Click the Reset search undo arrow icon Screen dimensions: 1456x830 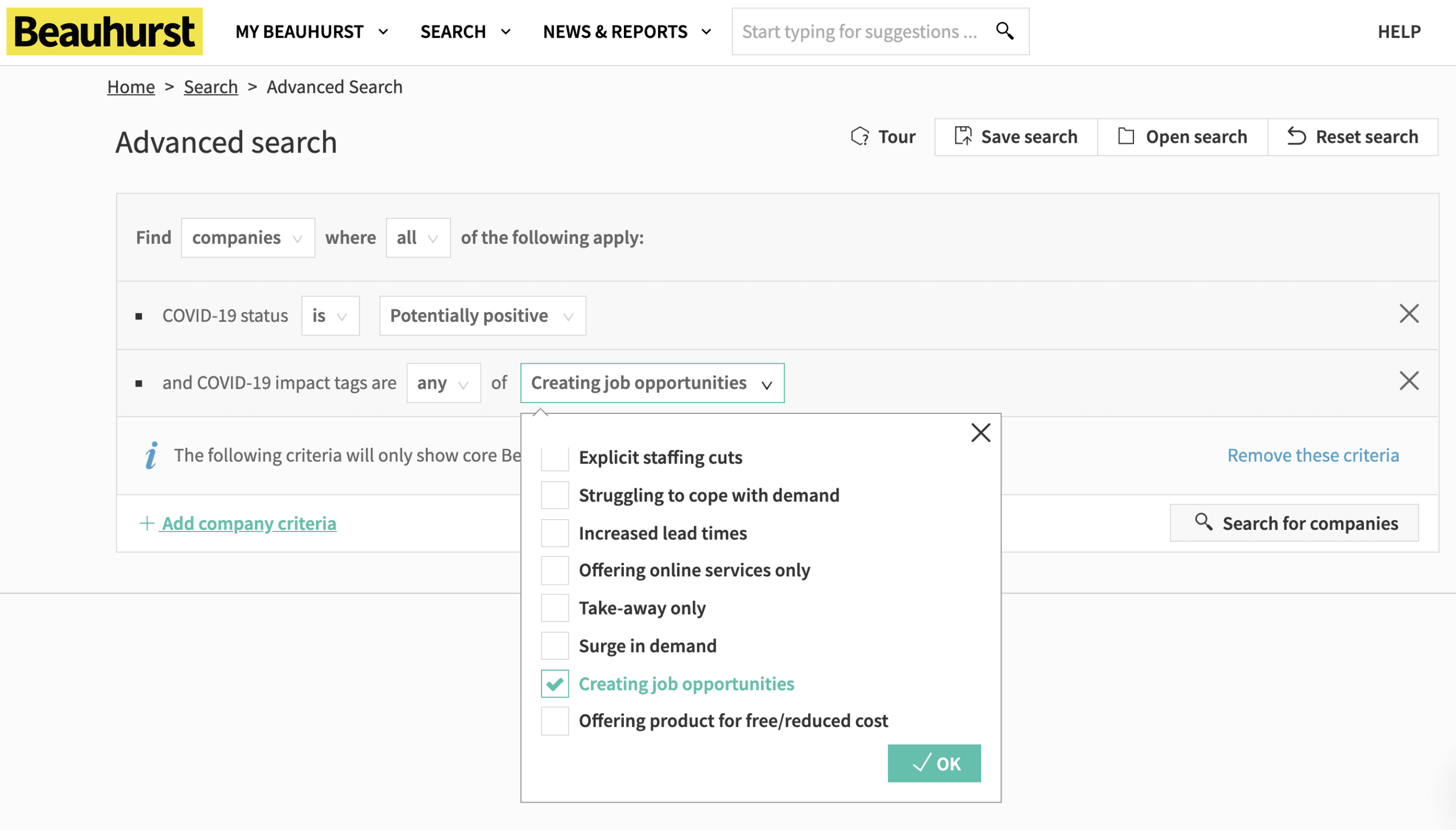coord(1296,137)
